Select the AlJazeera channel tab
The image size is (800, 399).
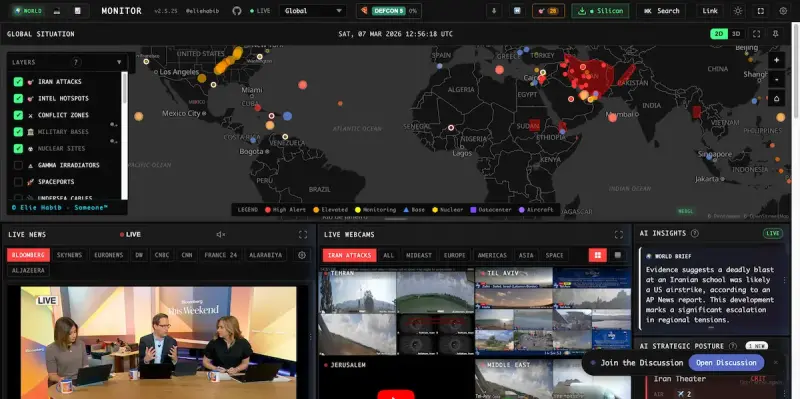(29, 270)
